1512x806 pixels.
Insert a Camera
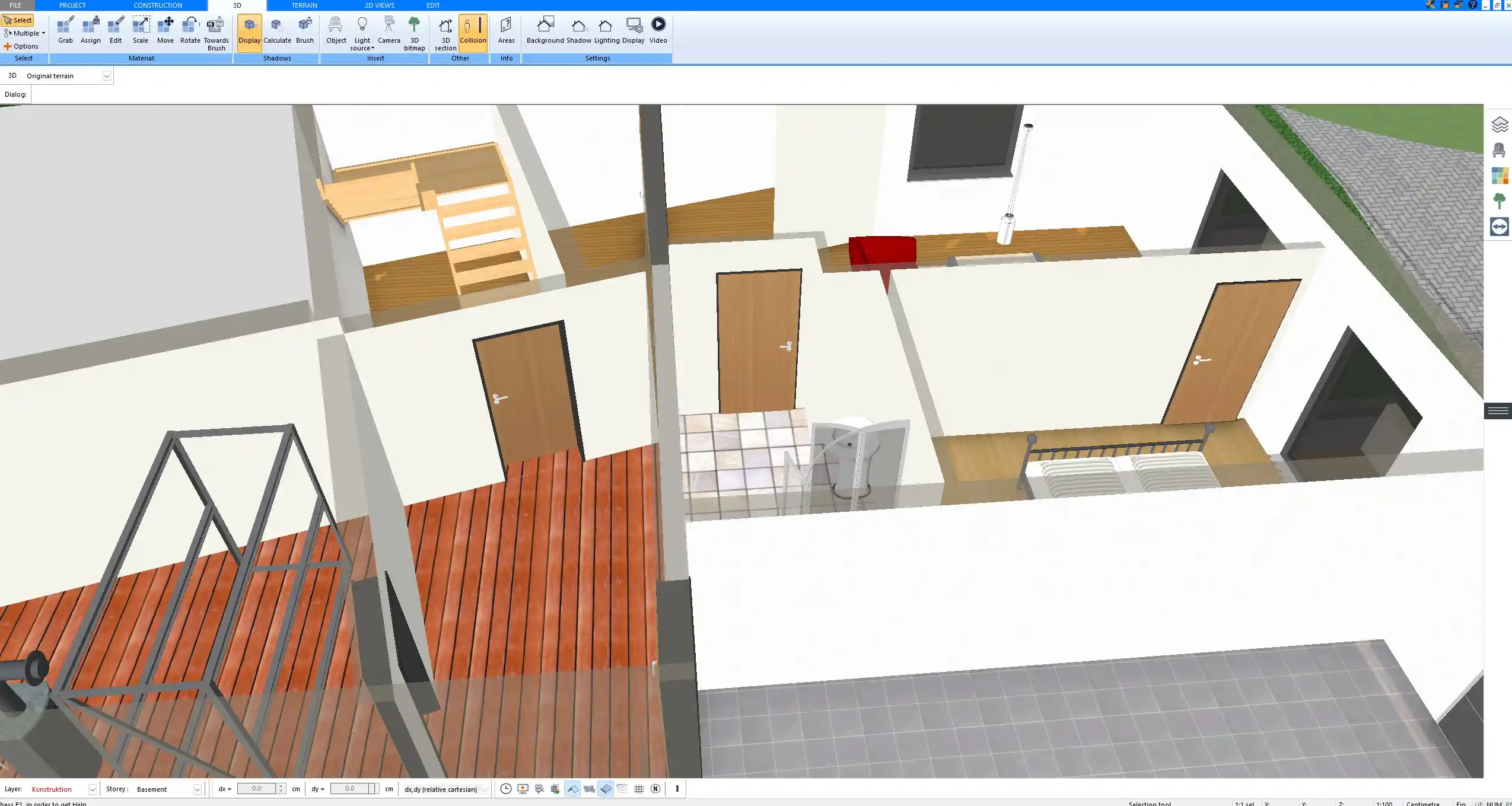(389, 31)
